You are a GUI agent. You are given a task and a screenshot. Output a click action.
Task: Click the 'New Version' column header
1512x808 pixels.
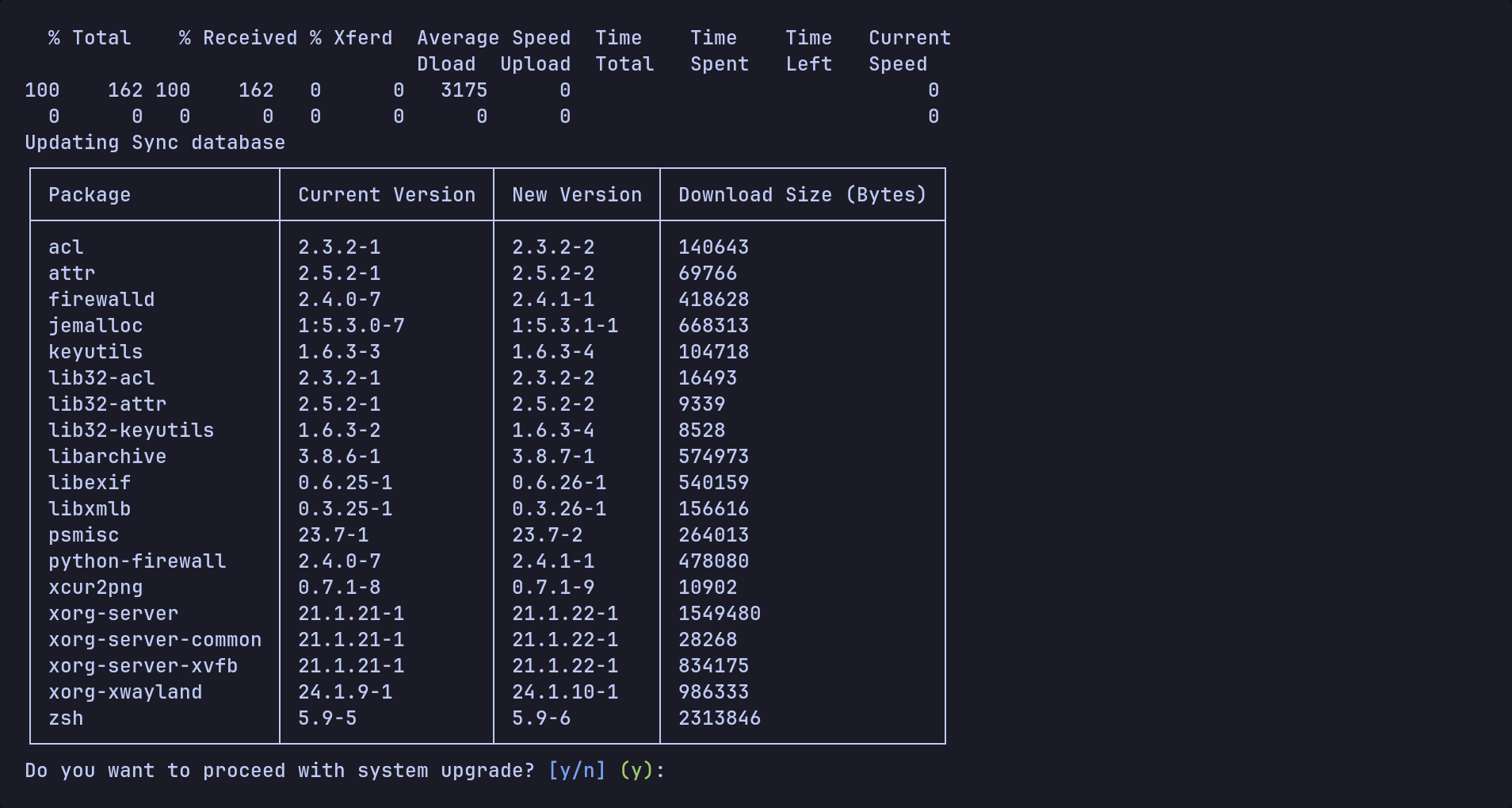[x=577, y=195]
